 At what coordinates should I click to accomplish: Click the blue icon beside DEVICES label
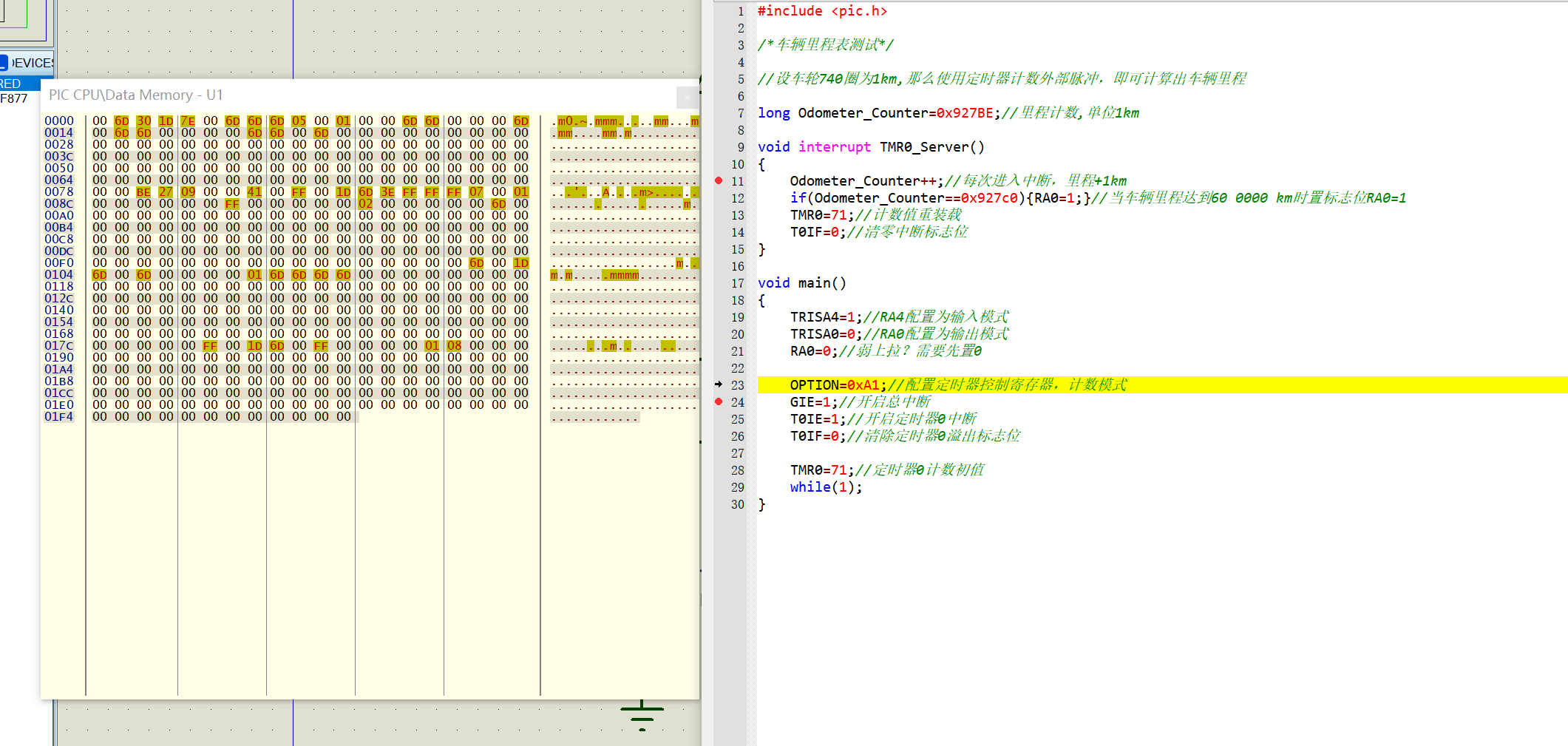pos(4,63)
